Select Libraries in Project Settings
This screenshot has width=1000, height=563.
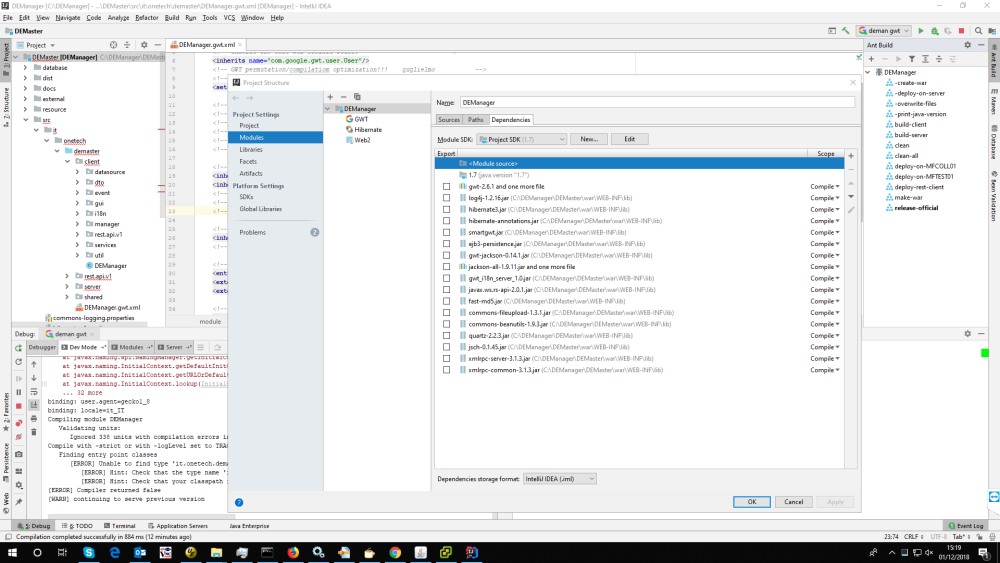[251, 150]
